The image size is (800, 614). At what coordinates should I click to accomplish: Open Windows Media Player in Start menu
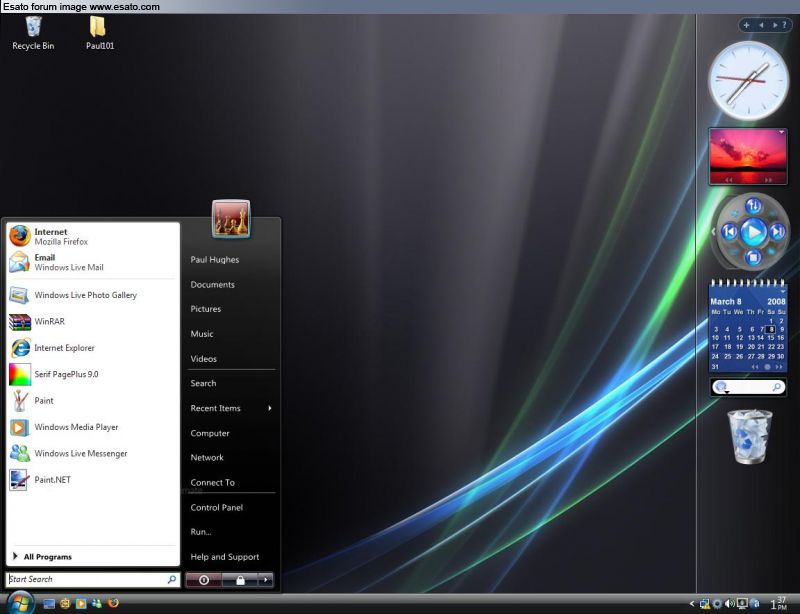click(x=93, y=427)
